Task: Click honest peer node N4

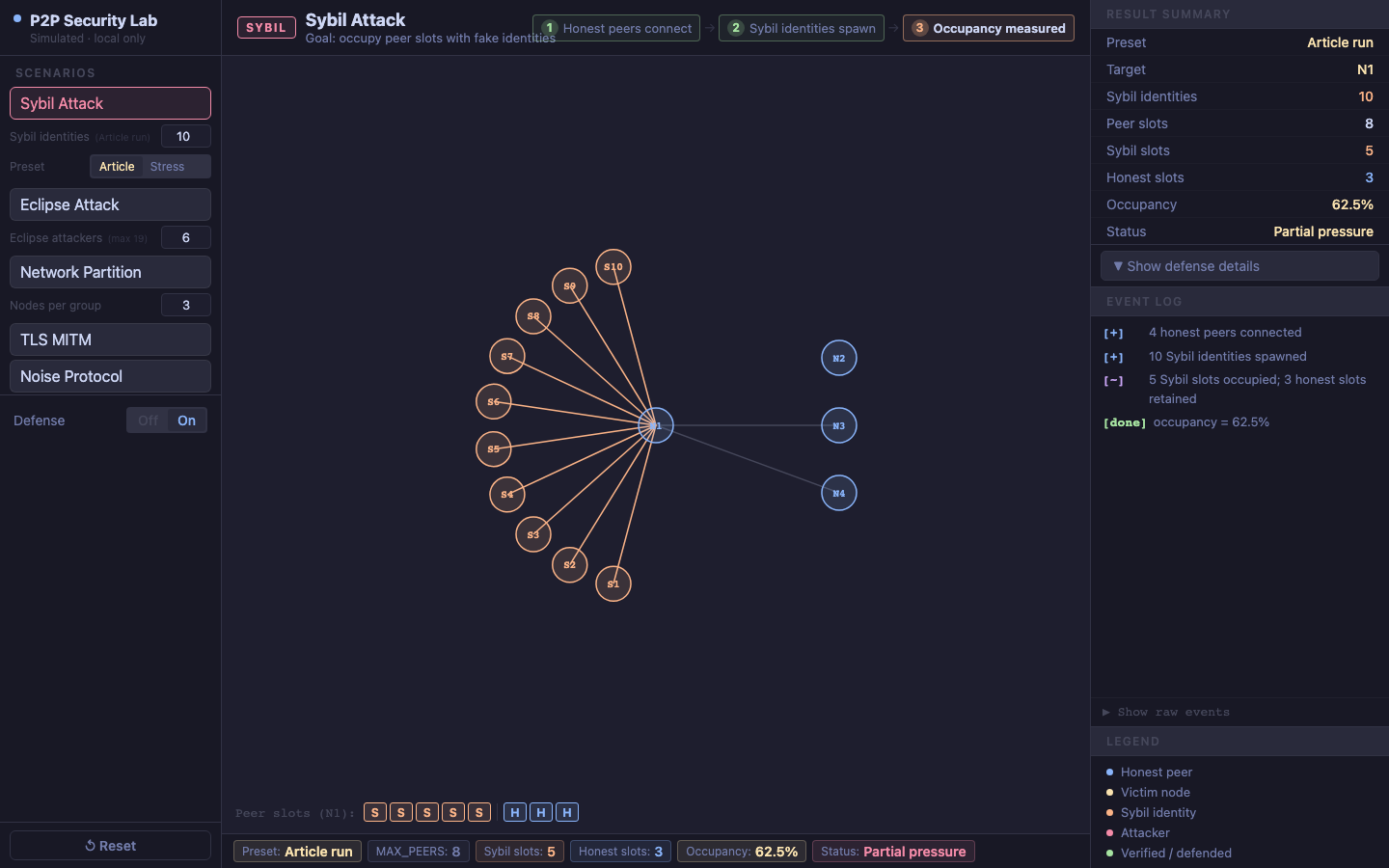Action: click(839, 493)
